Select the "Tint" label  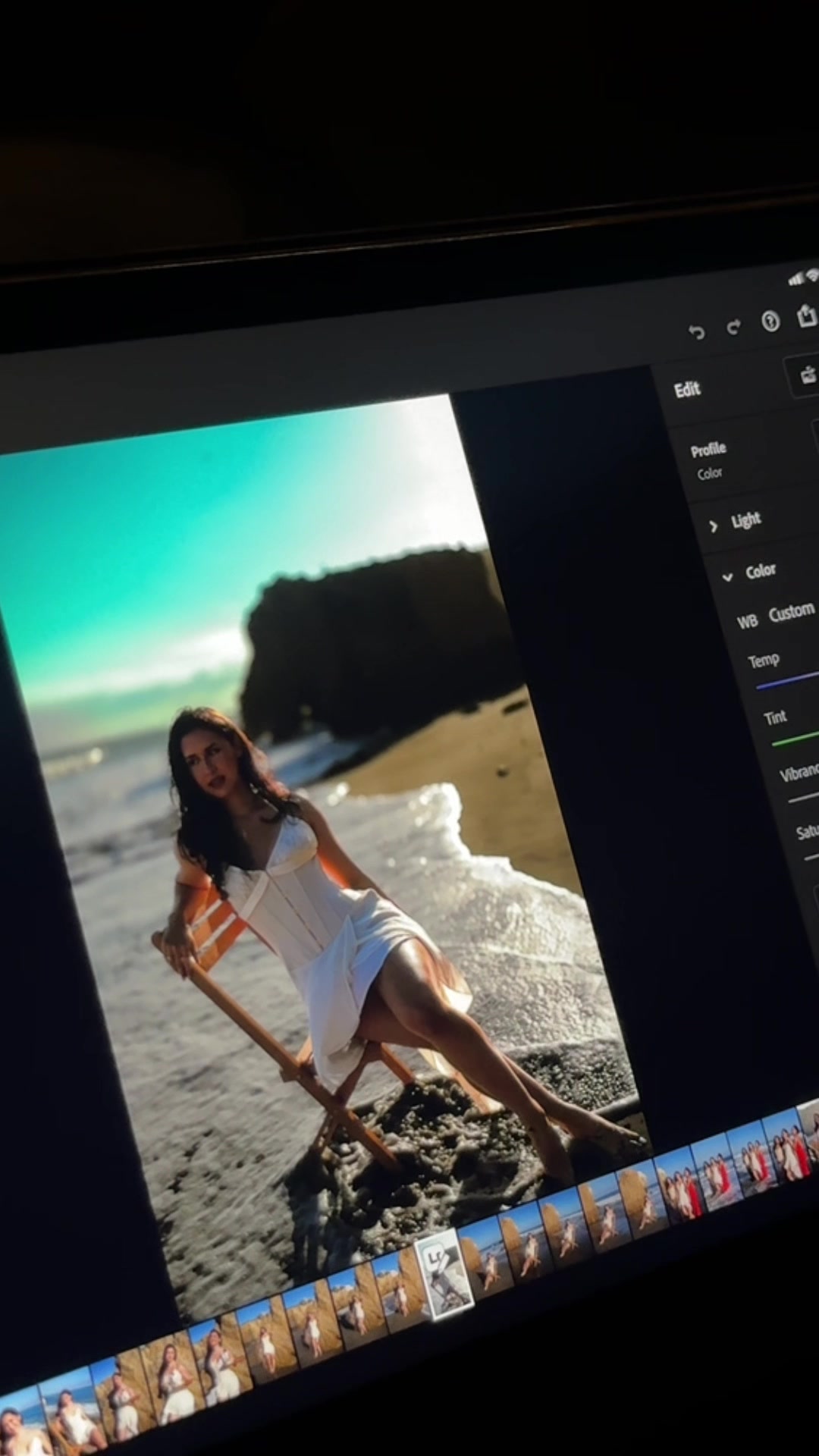pyautogui.click(x=775, y=717)
